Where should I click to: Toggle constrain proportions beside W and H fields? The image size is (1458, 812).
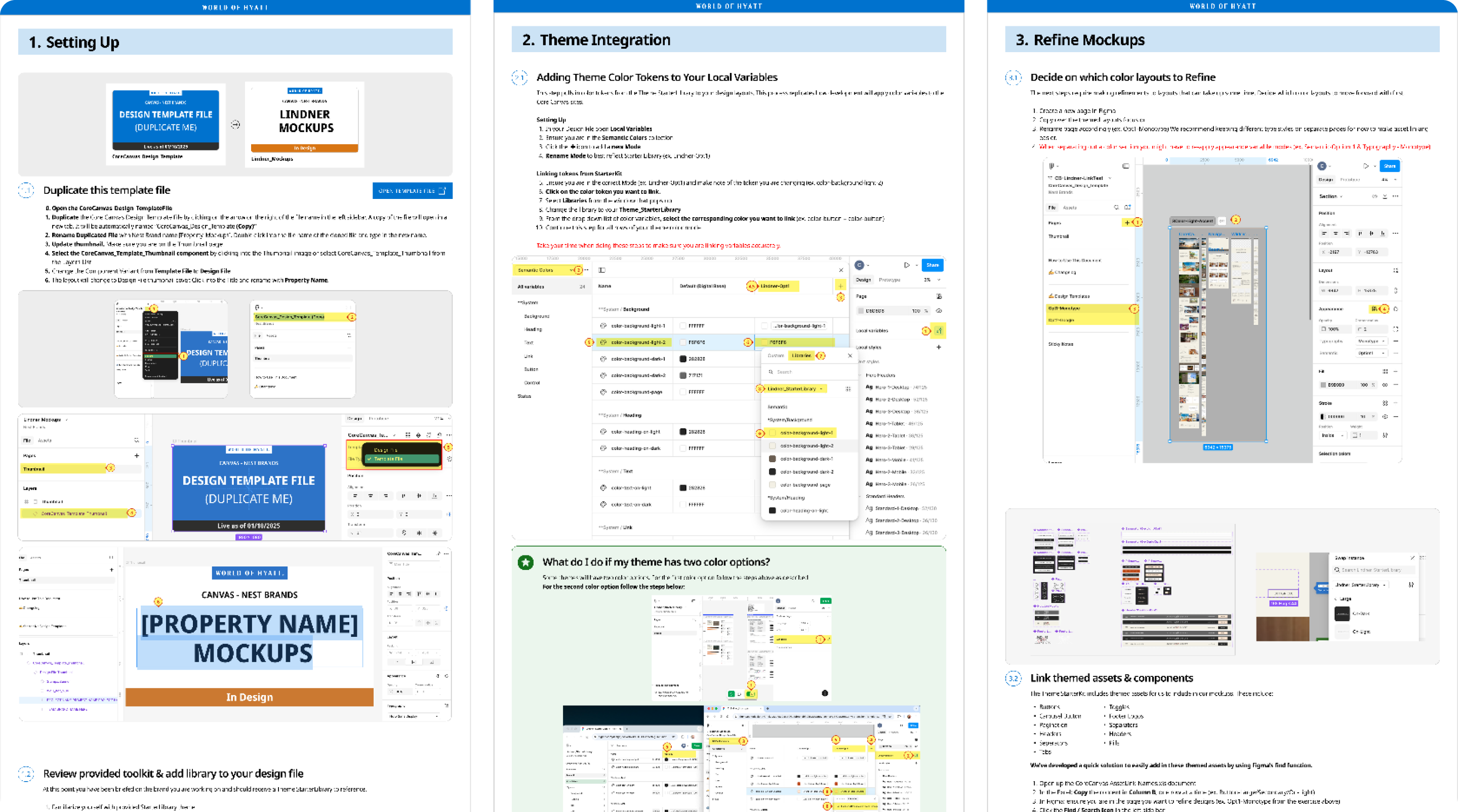(1396, 291)
